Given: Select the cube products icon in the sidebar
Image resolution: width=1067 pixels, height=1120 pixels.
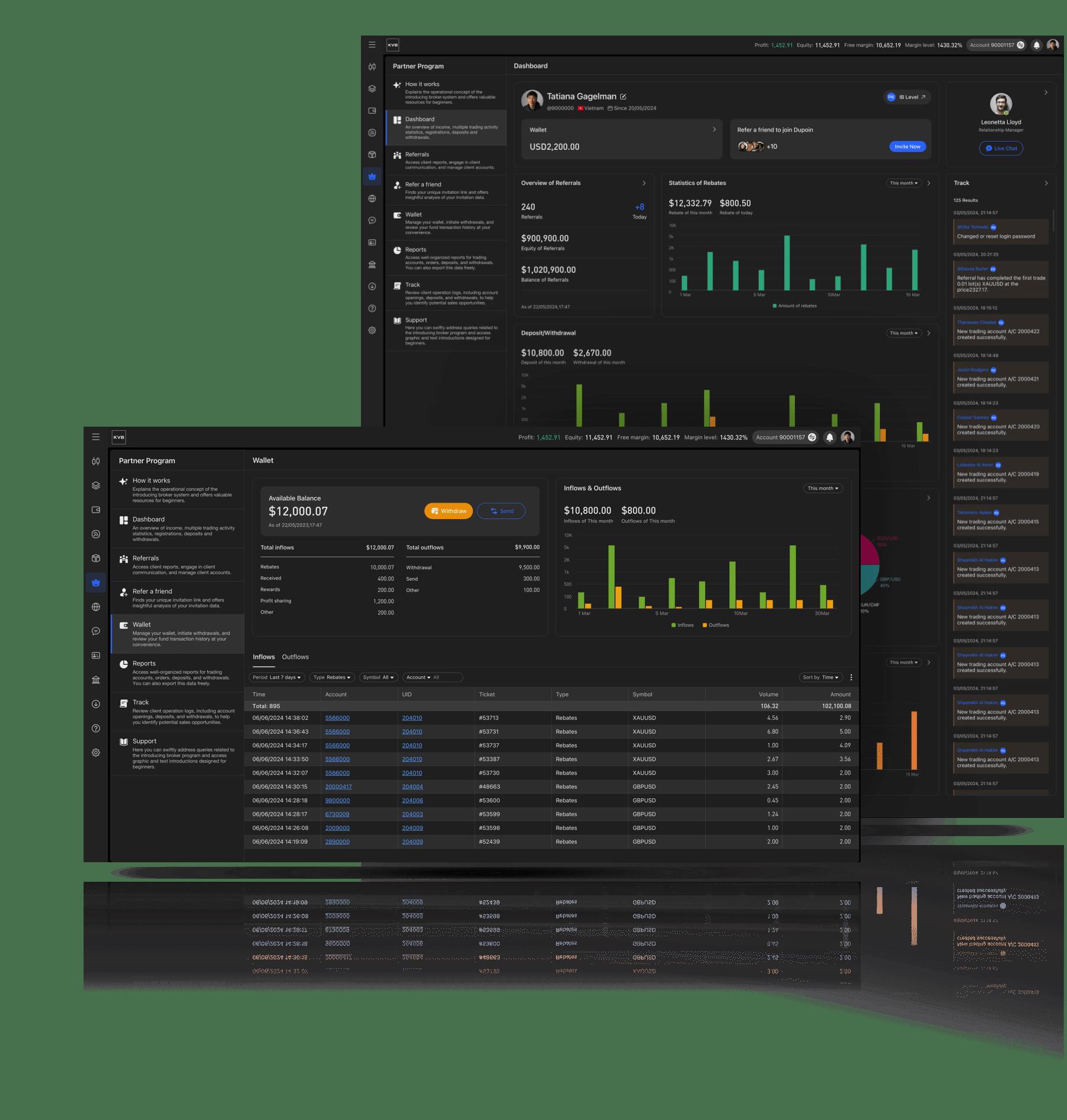Looking at the screenshot, I should [95, 558].
